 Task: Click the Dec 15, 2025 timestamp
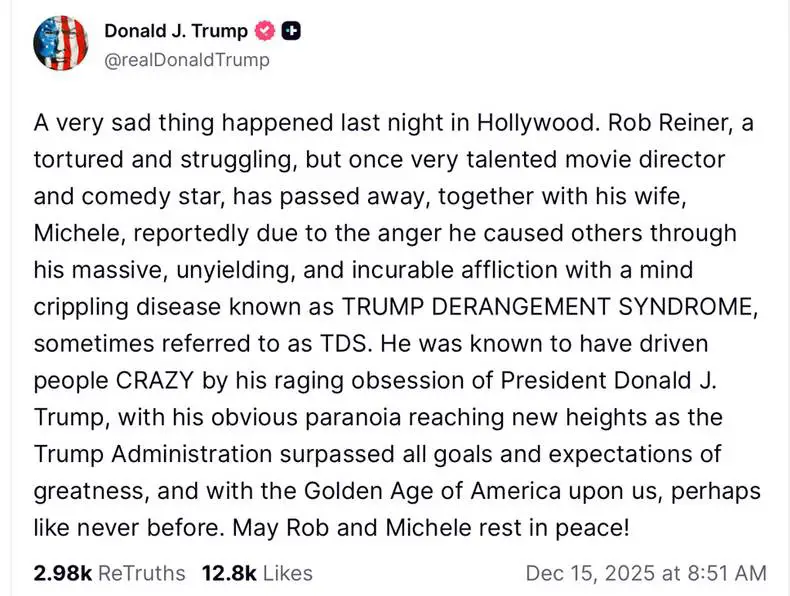pyautogui.click(x=646, y=573)
